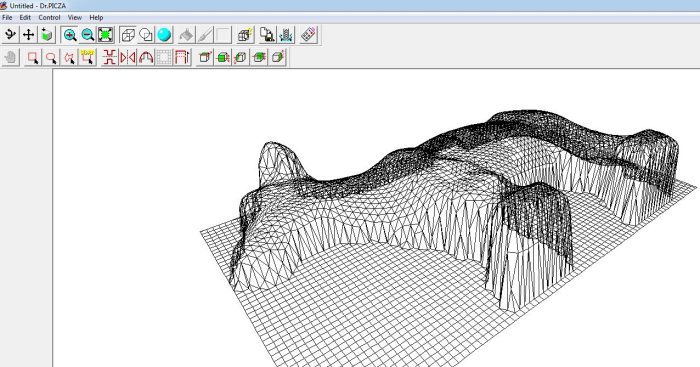
Task: Choose the polygon selection tool
Action: click(x=69, y=58)
